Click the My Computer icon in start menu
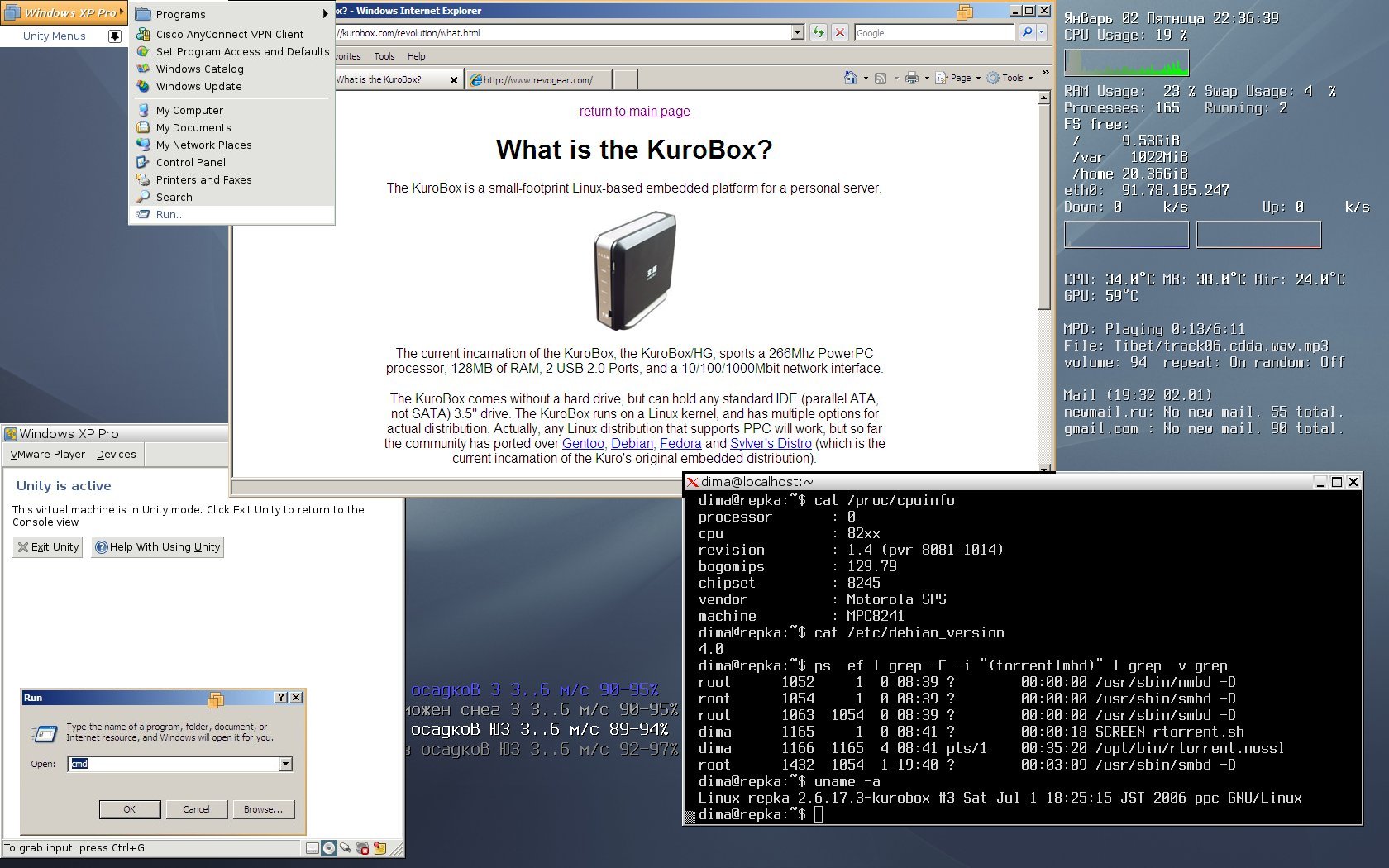 point(143,110)
